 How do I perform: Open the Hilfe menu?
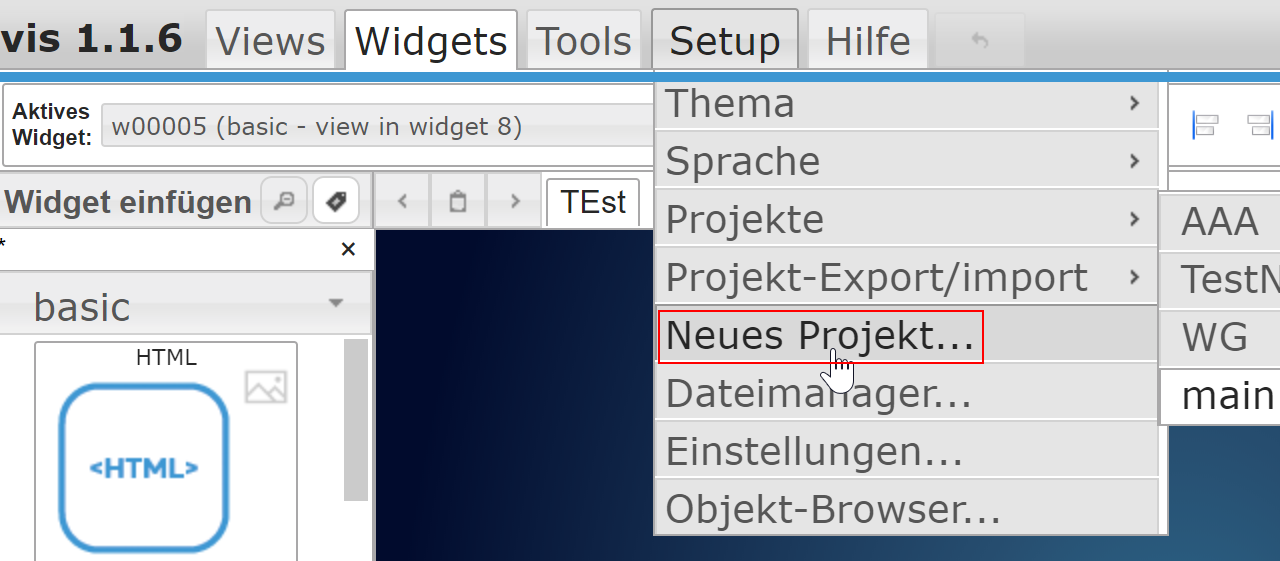click(x=868, y=41)
